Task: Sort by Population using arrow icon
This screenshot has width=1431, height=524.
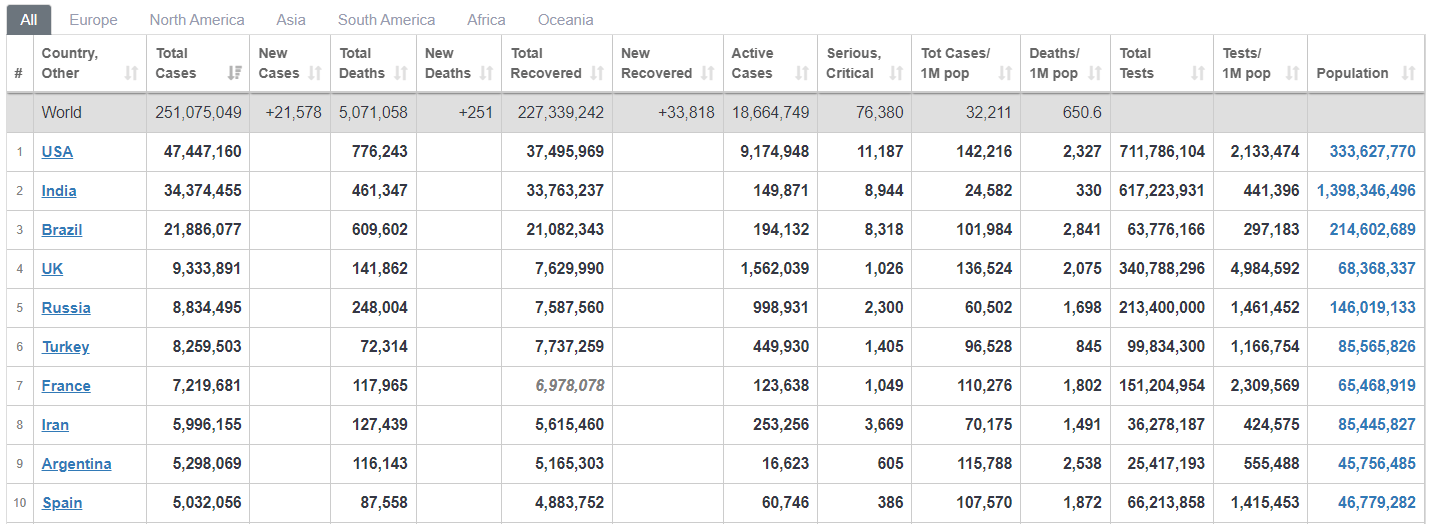Action: tap(1409, 73)
